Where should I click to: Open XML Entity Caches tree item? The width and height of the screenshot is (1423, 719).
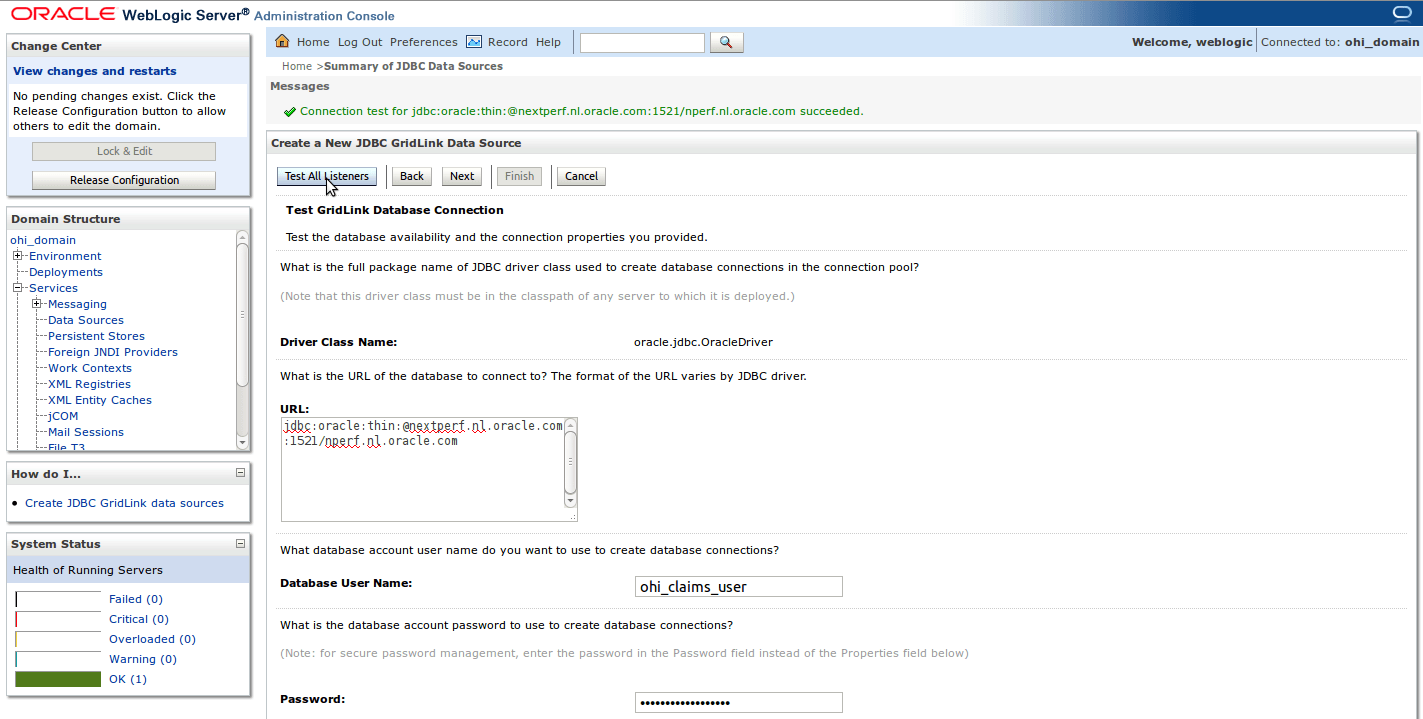pos(100,400)
